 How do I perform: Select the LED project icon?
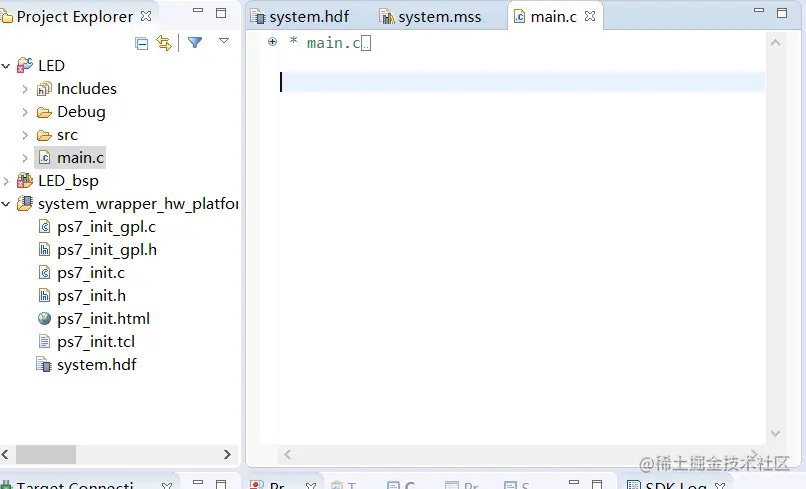[x=25, y=65]
